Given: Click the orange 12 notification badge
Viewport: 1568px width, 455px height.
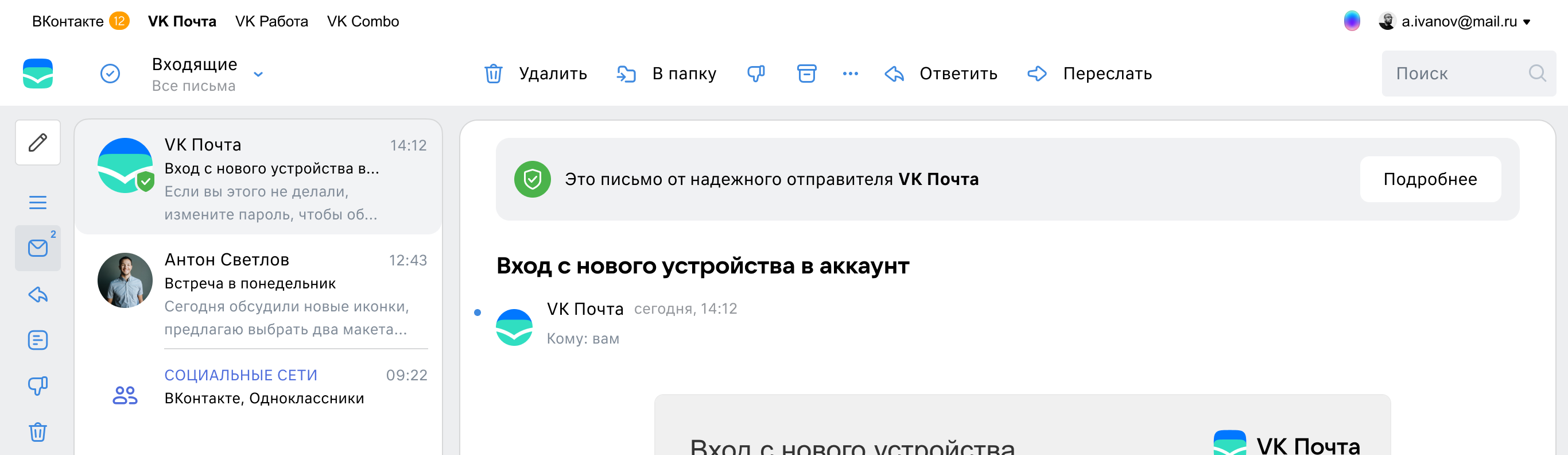Looking at the screenshot, I should coord(119,21).
